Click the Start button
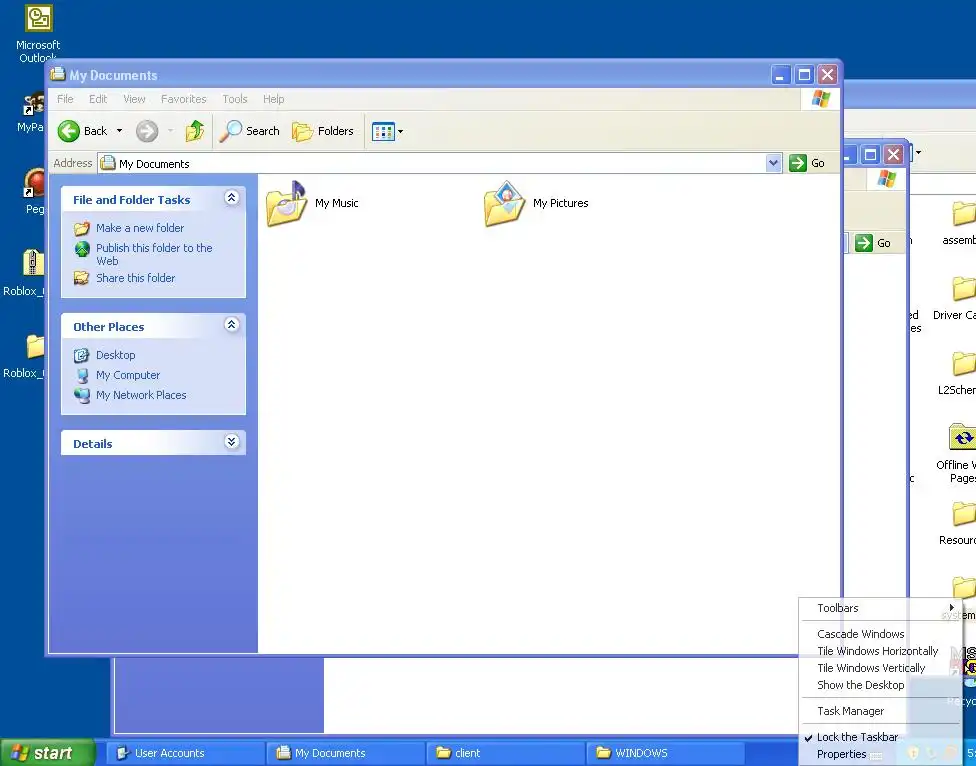The width and height of the screenshot is (976, 766). pos(47,753)
